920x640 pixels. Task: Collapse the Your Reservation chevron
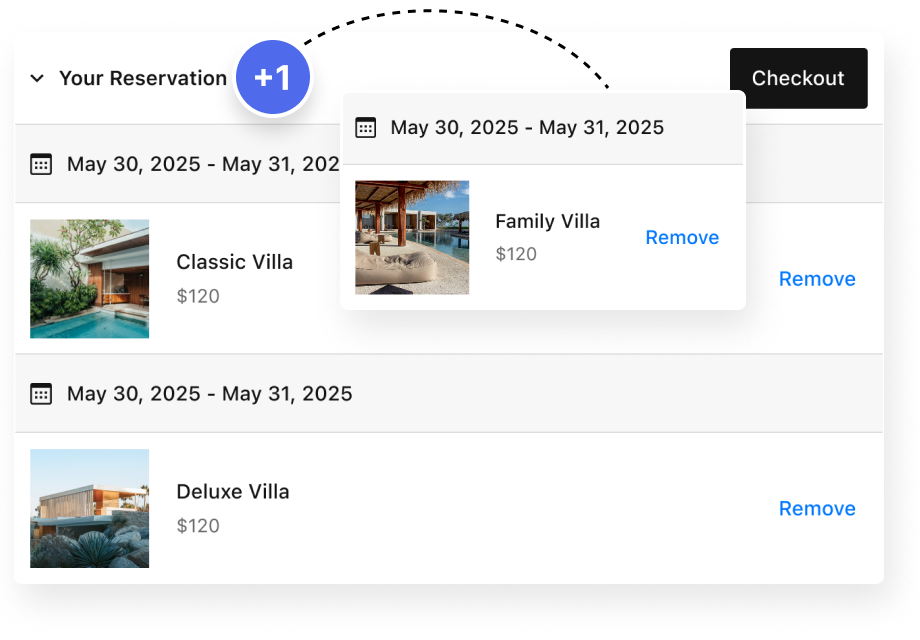(37, 78)
